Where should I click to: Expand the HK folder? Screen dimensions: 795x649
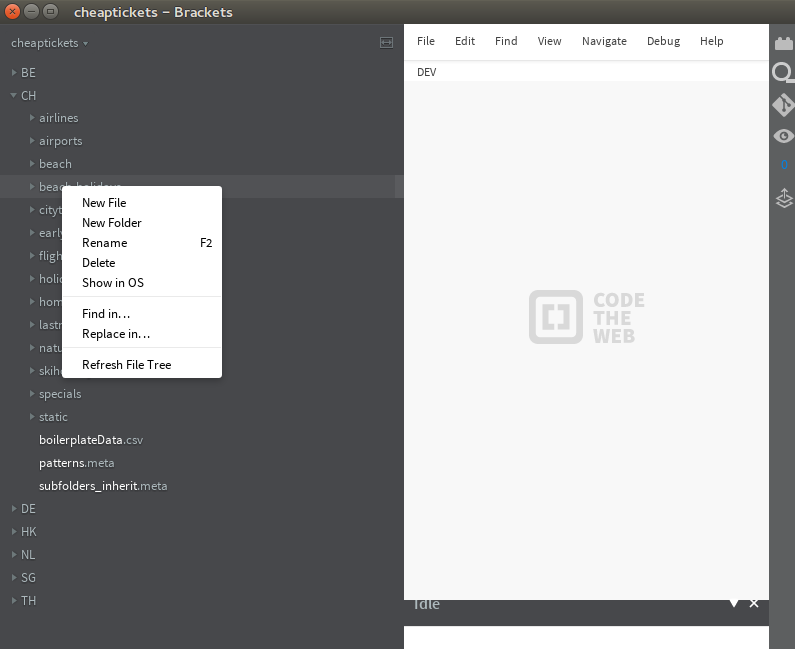coord(14,531)
